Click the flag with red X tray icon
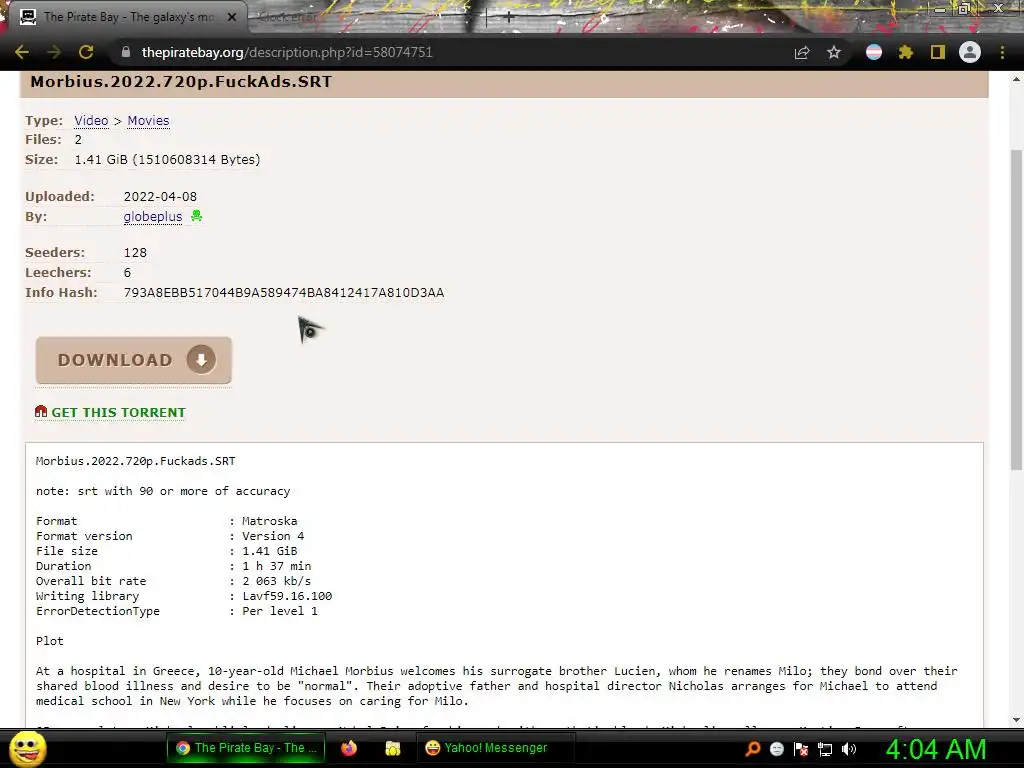The image size is (1024, 768). pyautogui.click(x=801, y=749)
